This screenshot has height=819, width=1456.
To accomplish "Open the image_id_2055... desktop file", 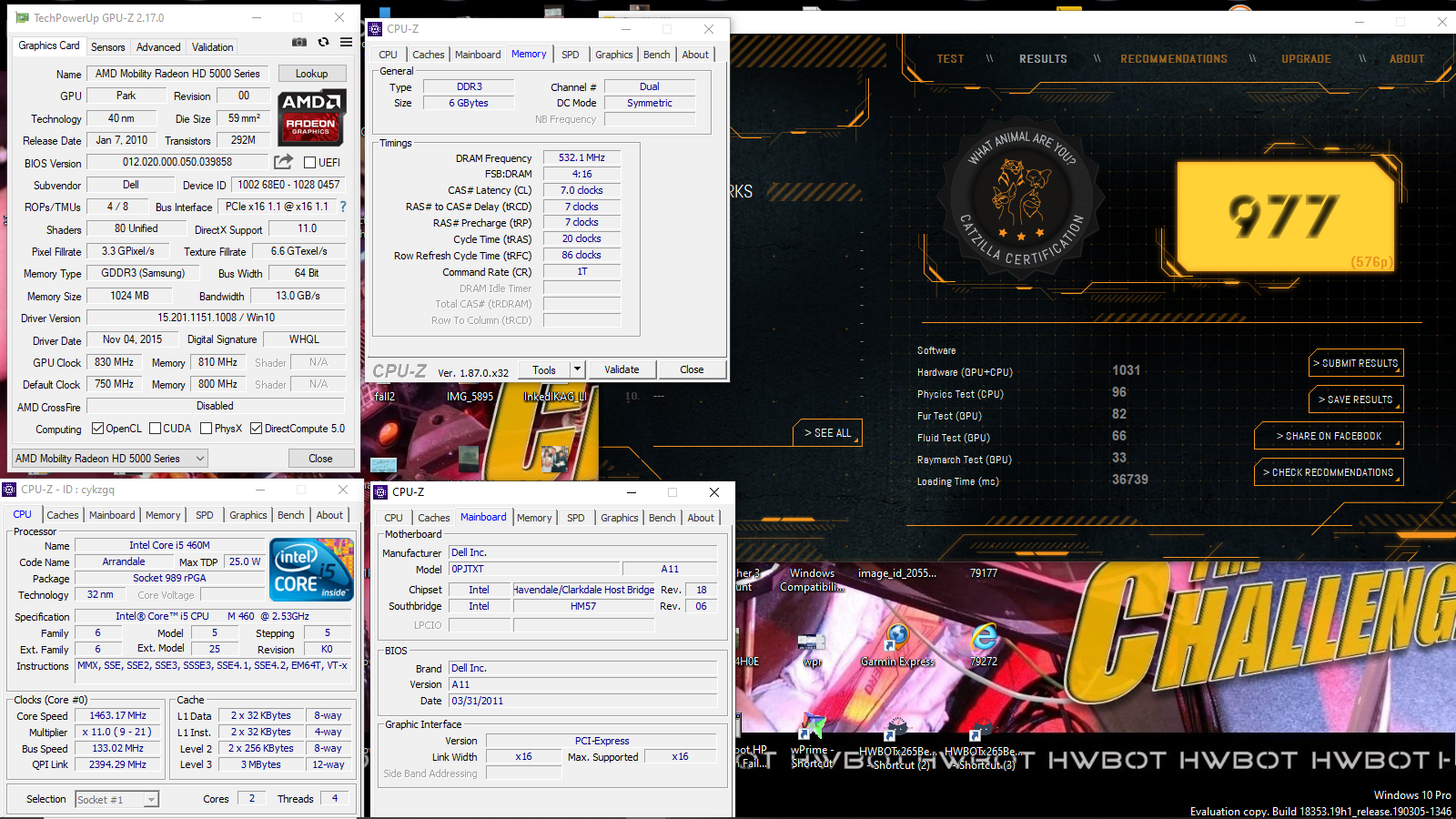I will 897,573.
